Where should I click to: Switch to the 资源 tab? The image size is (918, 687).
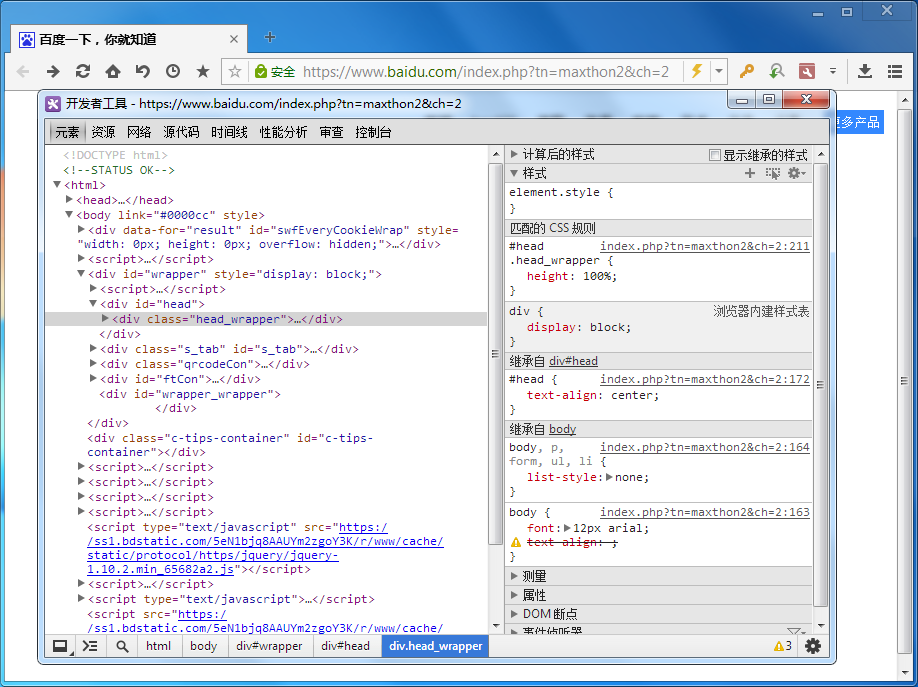tap(103, 132)
